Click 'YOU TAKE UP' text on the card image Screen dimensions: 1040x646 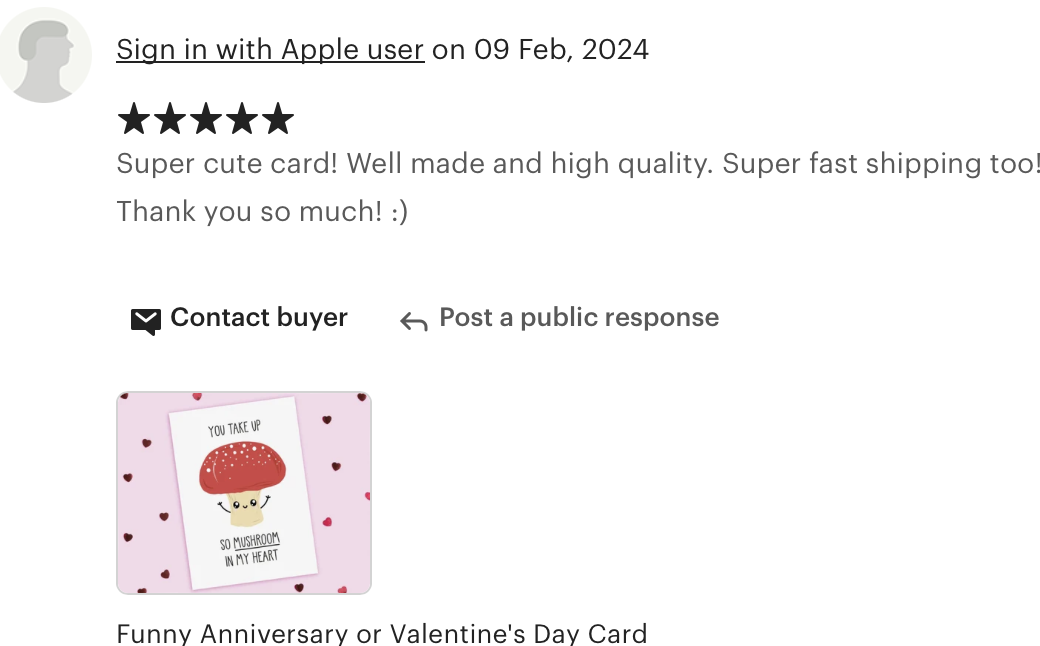point(234,428)
